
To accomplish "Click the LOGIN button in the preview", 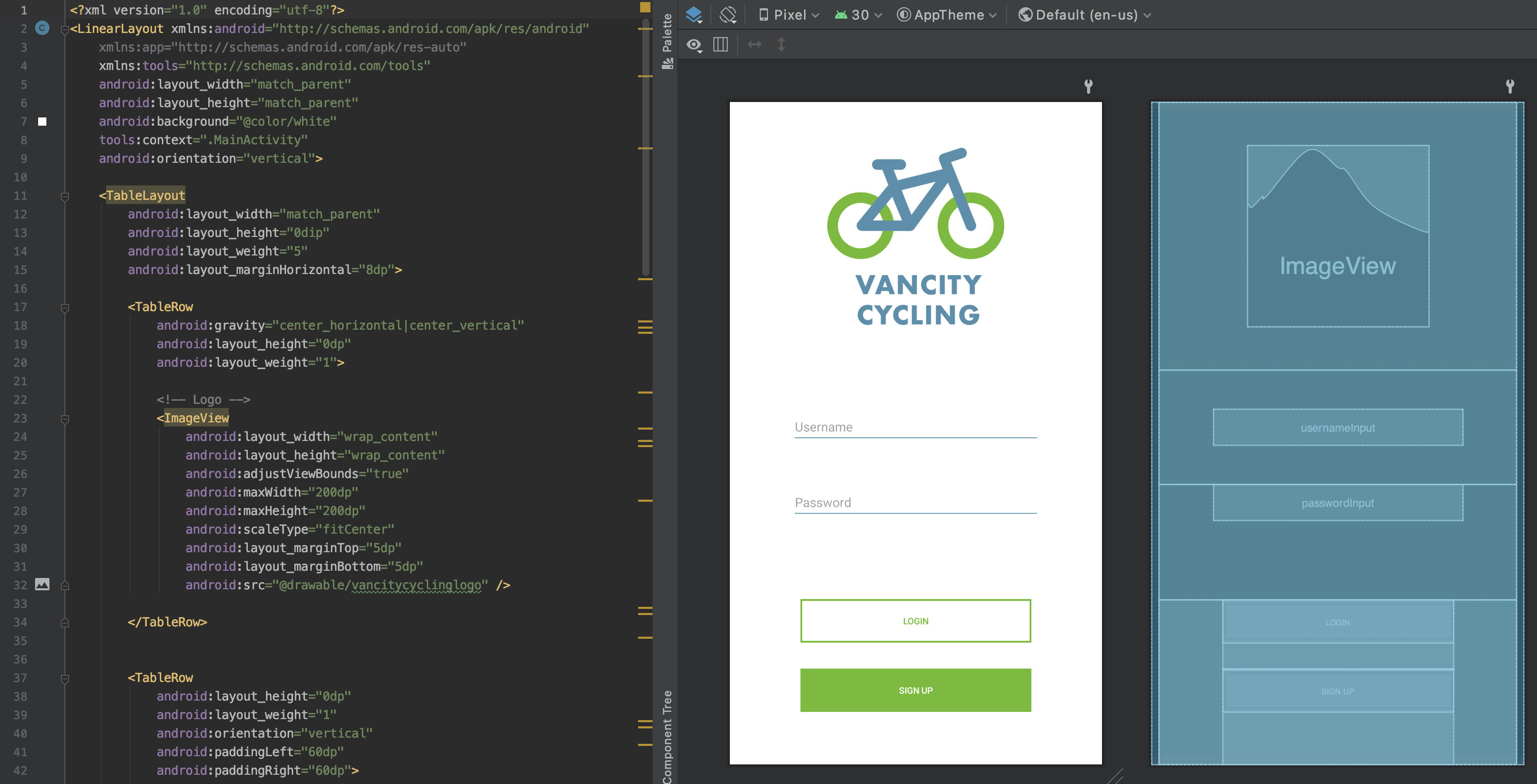I will pos(915,621).
